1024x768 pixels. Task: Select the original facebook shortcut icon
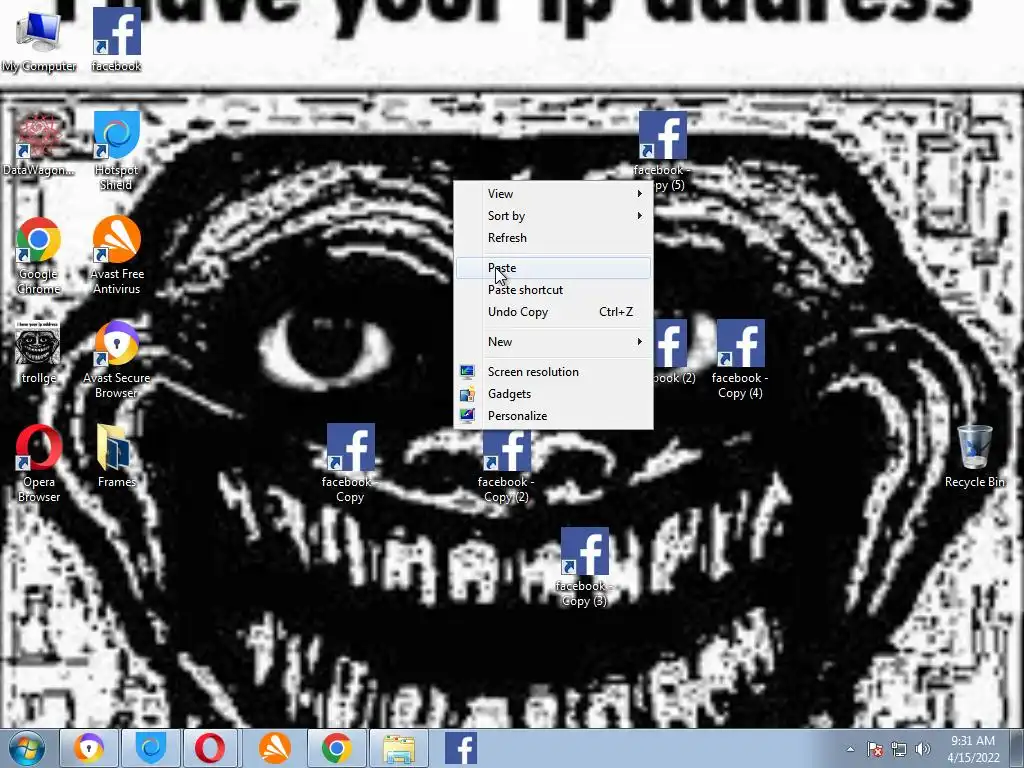coord(116,40)
